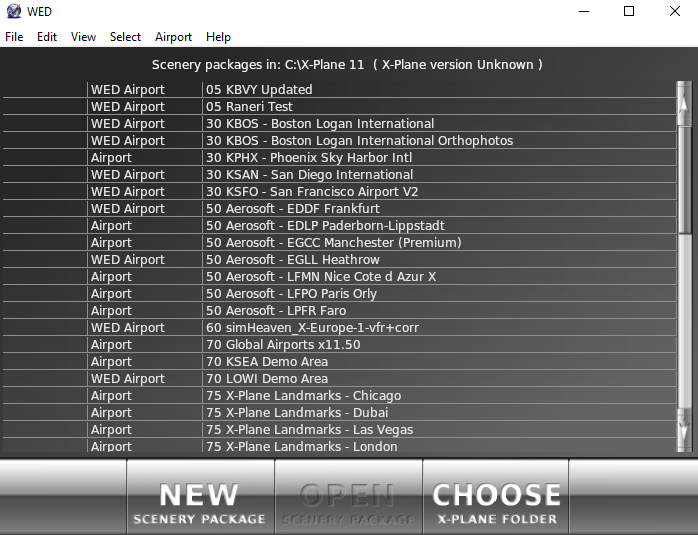Viewport: 698px width, 535px height.
Task: Click the scroll down arrow of package list
Action: 684,430
